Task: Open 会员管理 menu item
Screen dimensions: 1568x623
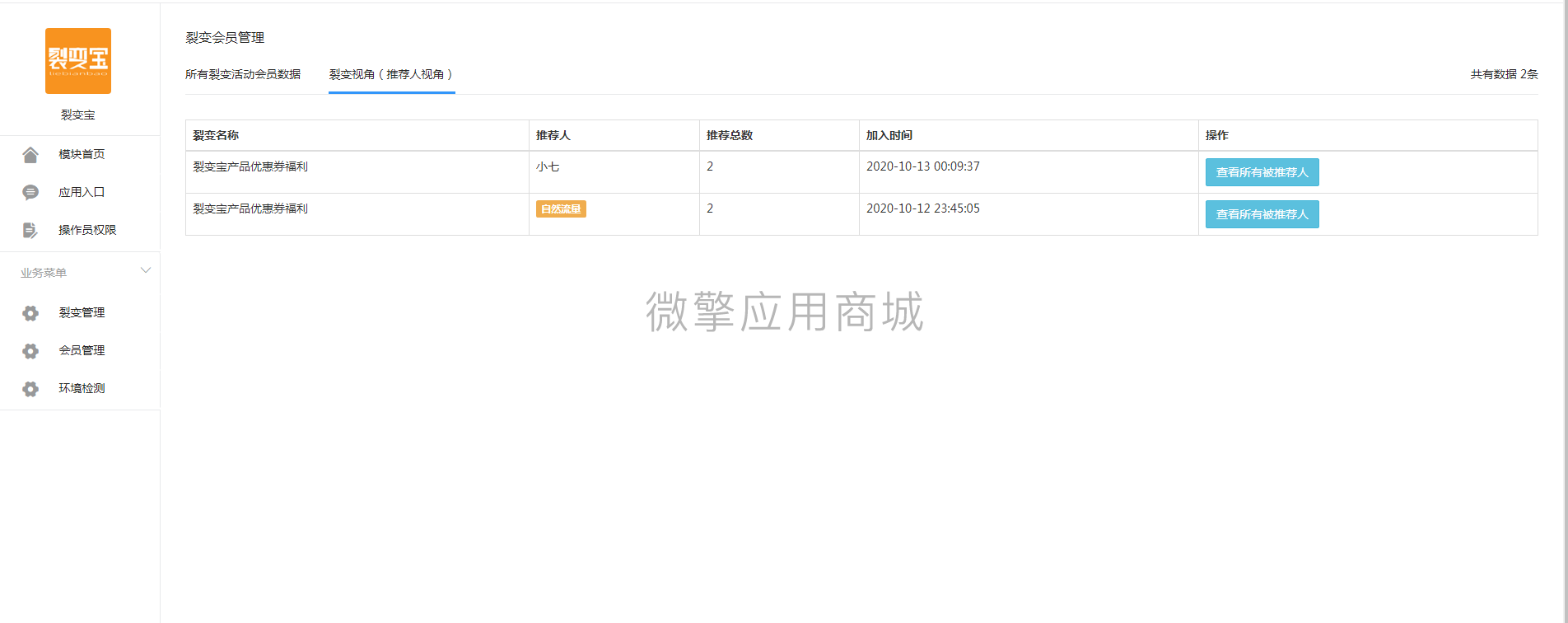Action: [82, 350]
